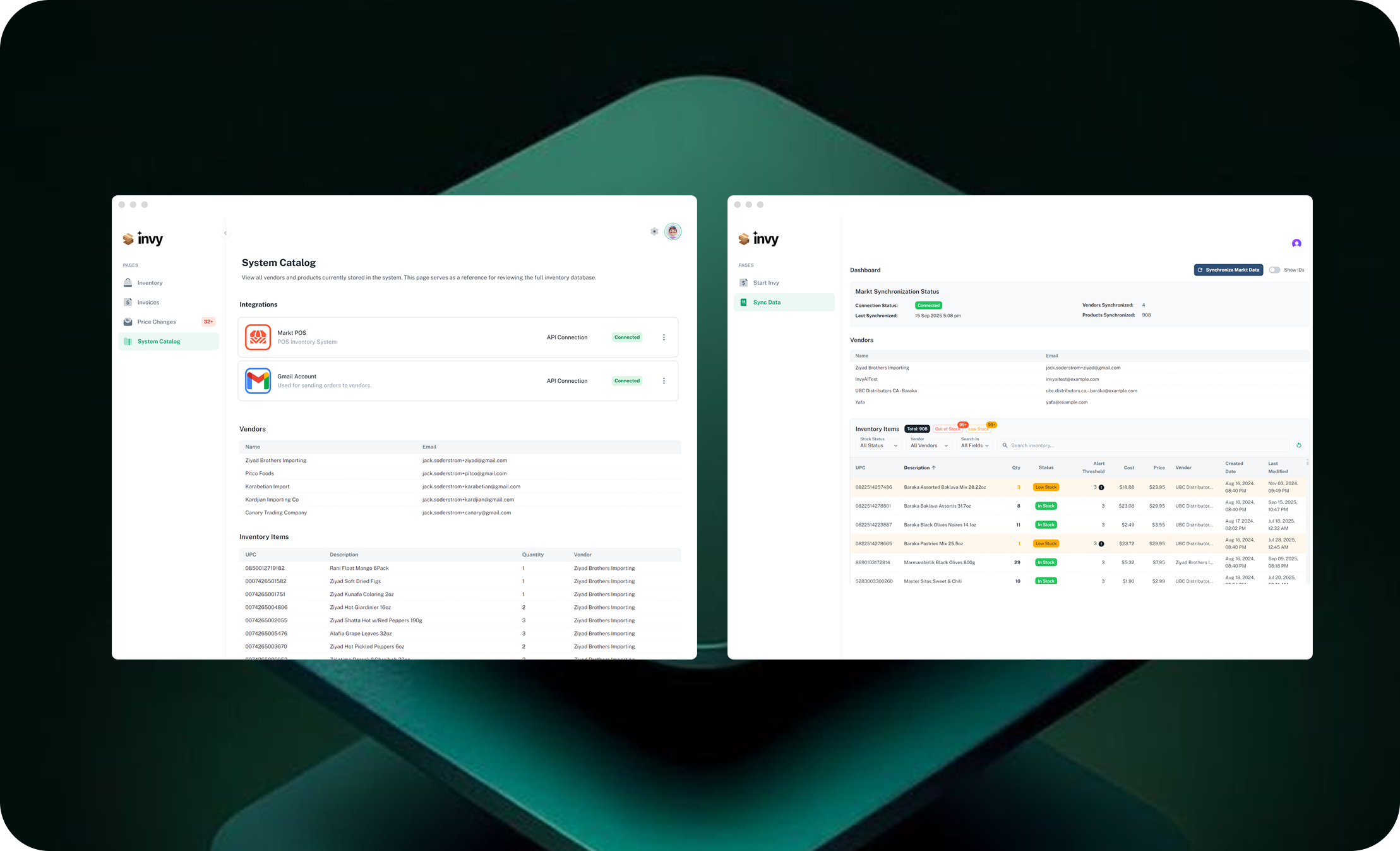Click the Markt POS integration logo
This screenshot has height=851, width=1400.
(258, 337)
